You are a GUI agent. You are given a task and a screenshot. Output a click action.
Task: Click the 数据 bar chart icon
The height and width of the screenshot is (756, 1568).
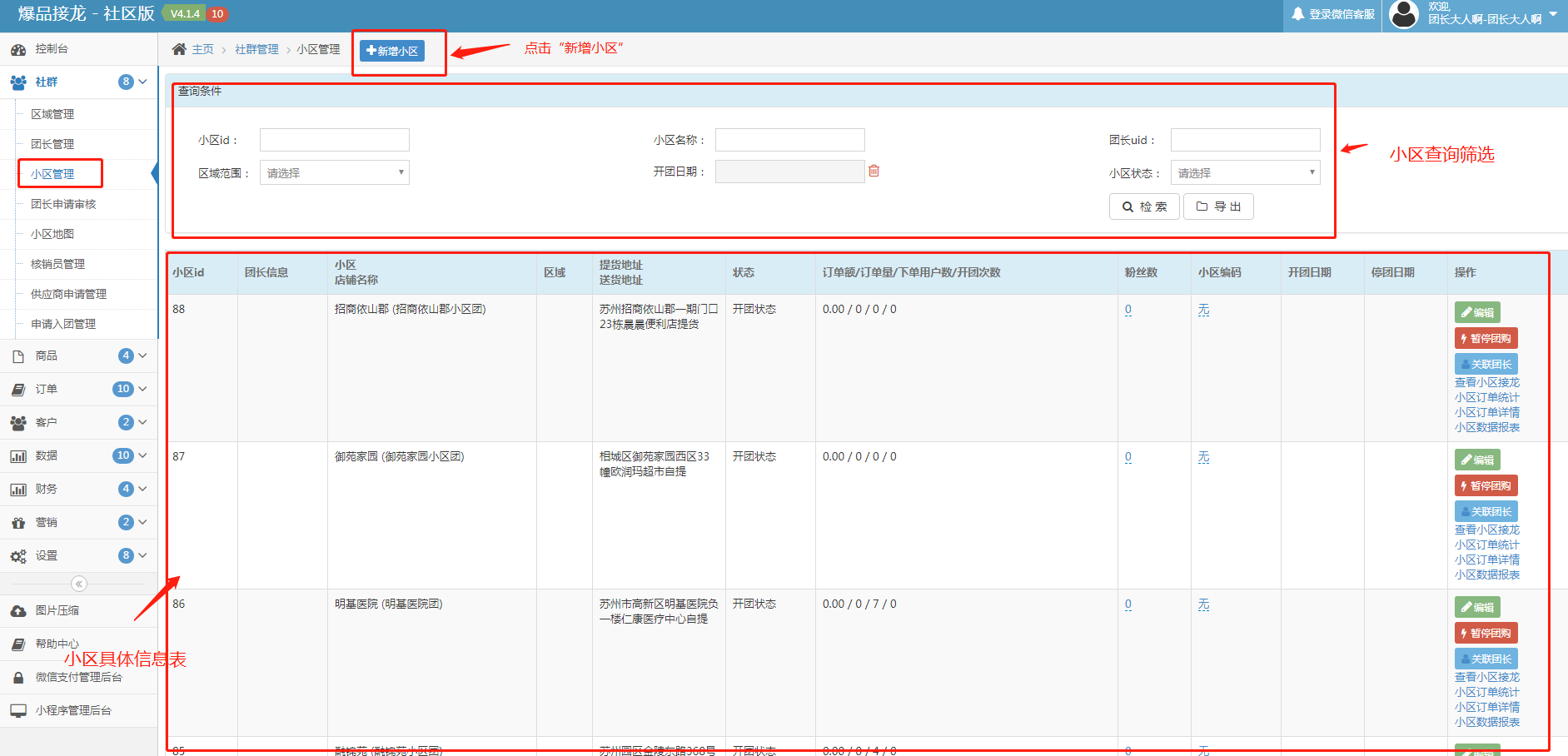[18, 456]
